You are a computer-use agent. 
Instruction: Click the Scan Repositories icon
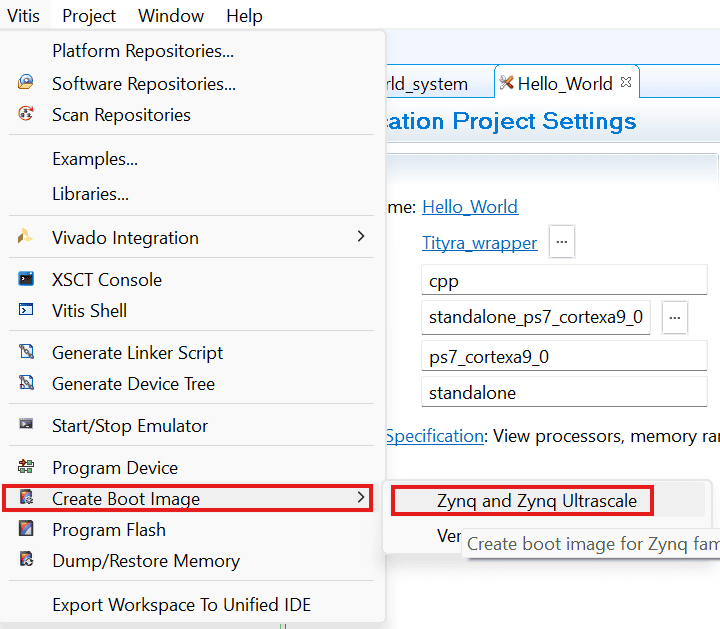(26, 115)
